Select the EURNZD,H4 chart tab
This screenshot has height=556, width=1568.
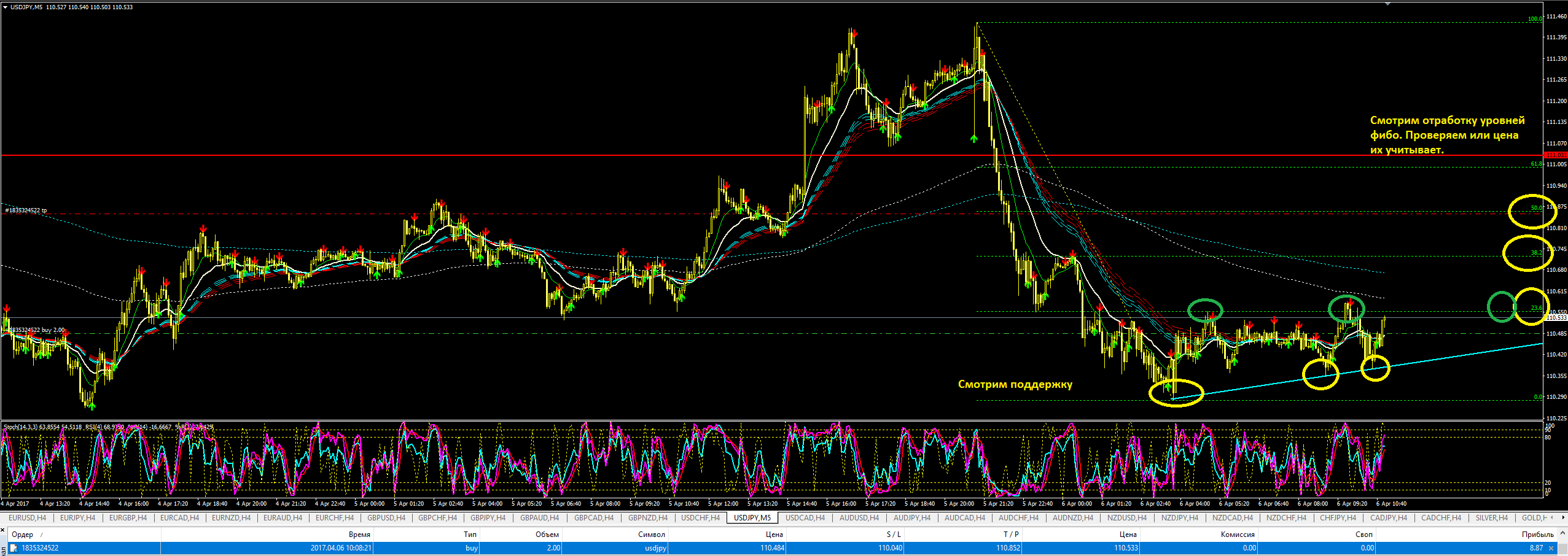pyautogui.click(x=231, y=518)
